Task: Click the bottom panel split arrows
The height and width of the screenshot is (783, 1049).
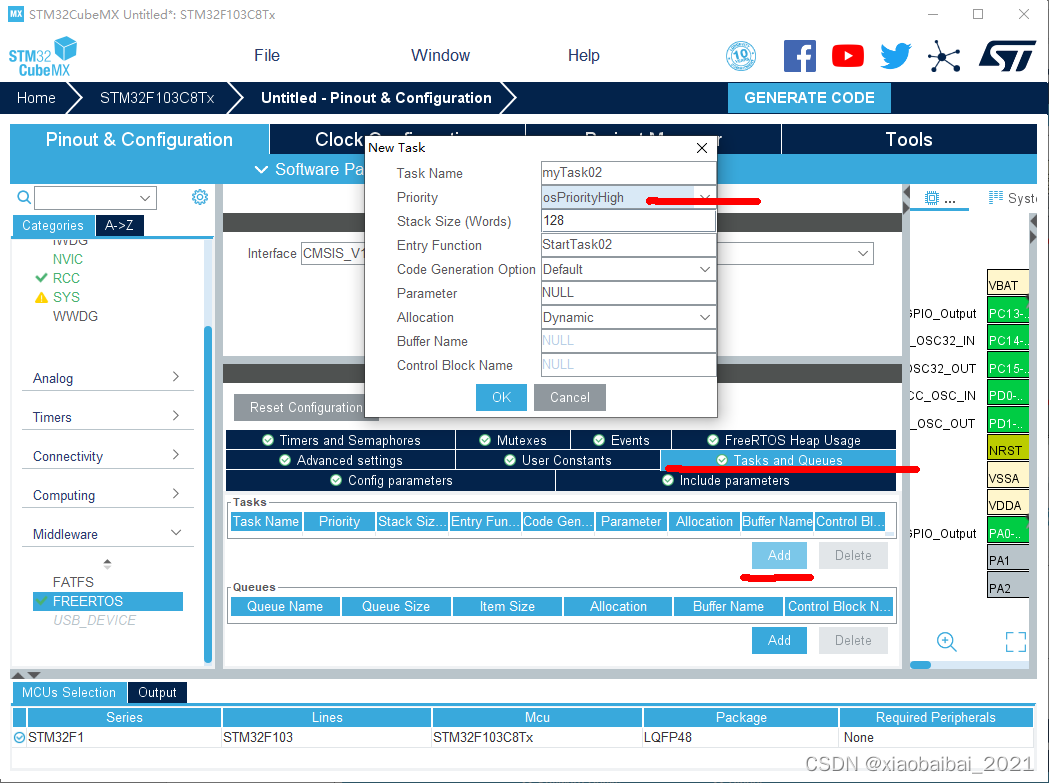Action: point(26,675)
